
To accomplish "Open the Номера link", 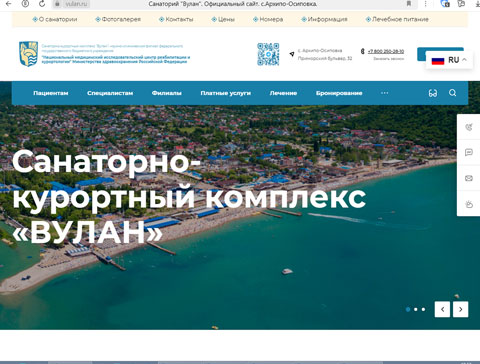I will point(268,19).
